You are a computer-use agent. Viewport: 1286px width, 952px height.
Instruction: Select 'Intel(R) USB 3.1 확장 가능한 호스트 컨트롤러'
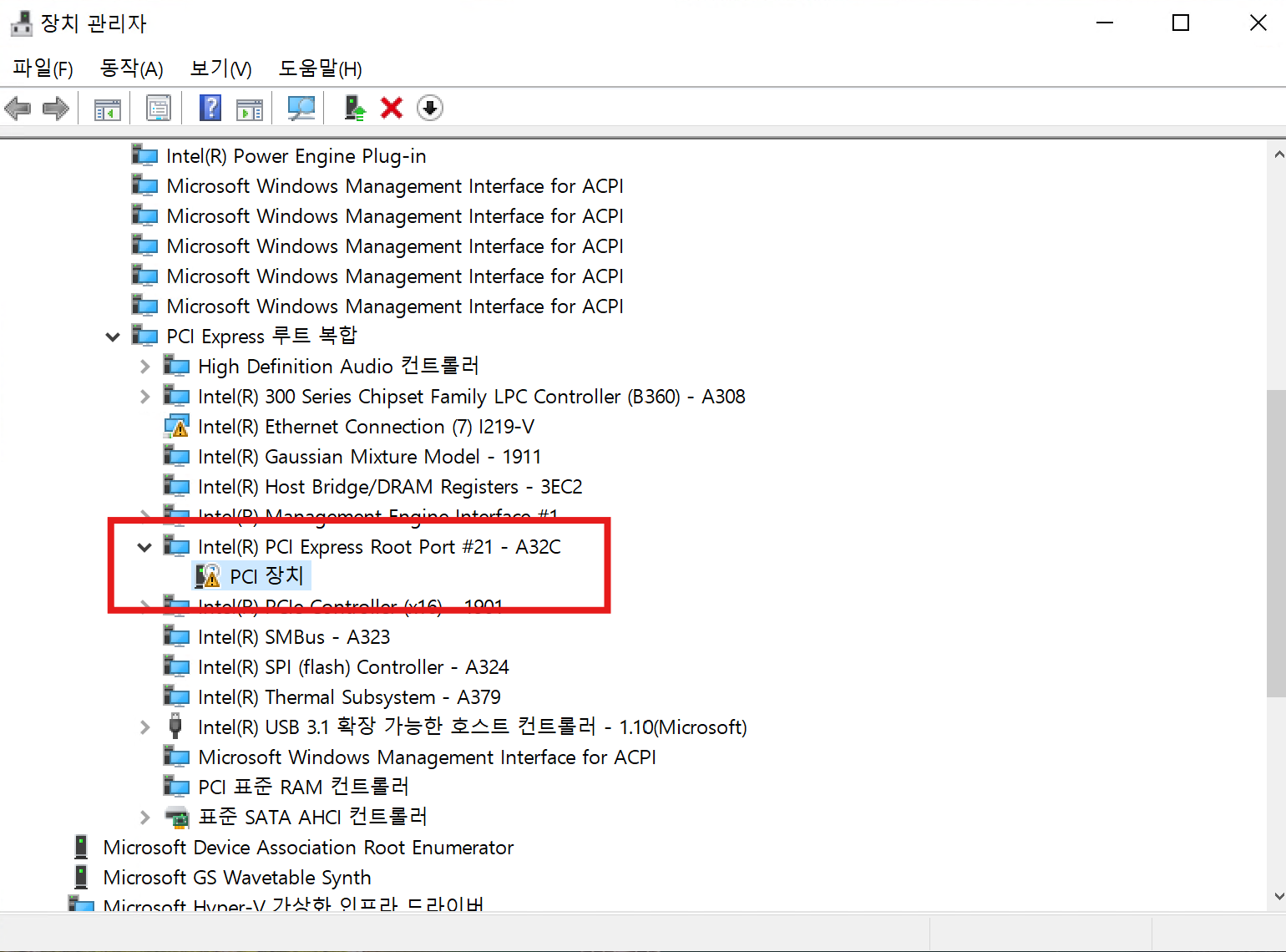click(472, 727)
